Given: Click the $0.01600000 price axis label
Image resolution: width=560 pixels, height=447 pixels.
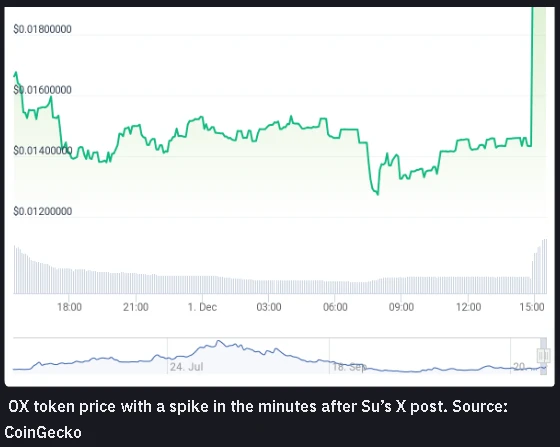Looking at the screenshot, I should coord(42,90).
